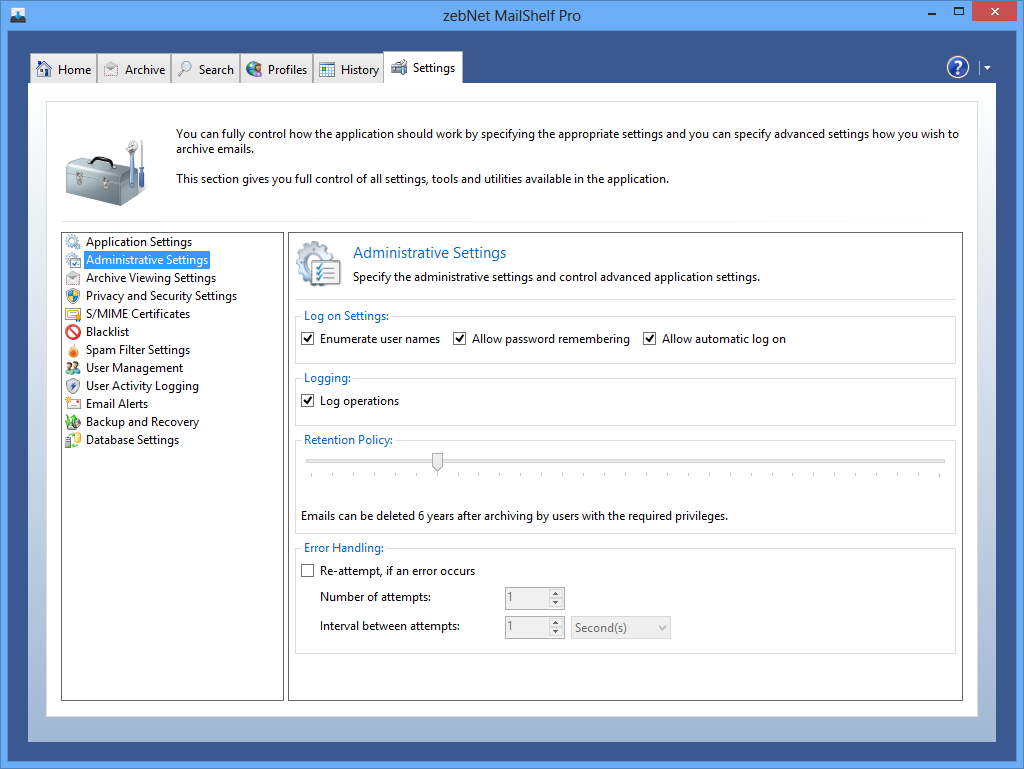
Task: Open the Blacklist settings
Action: tap(108, 332)
